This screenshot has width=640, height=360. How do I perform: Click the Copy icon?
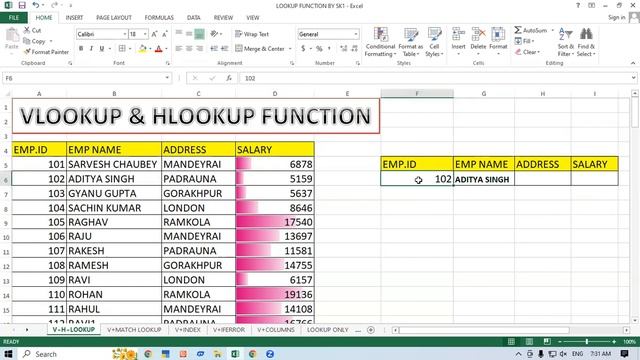coord(27,41)
